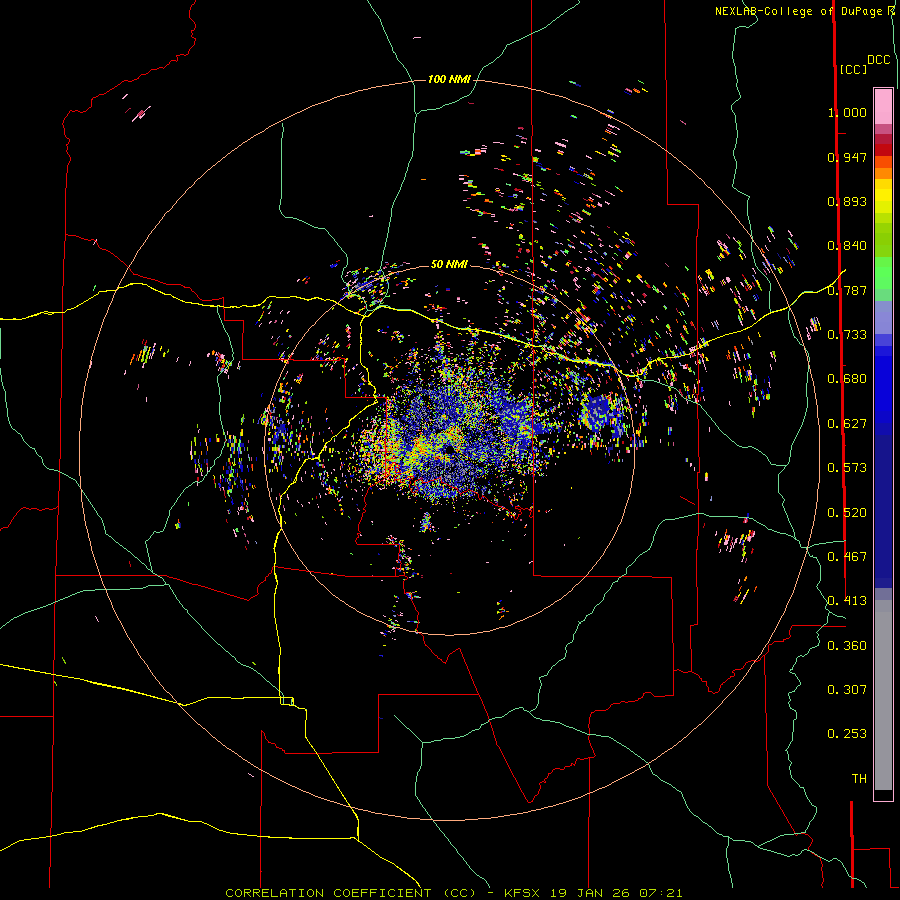Screen dimensions: 900x900
Task: Select the 0.253 color scale label
Action: click(x=847, y=734)
